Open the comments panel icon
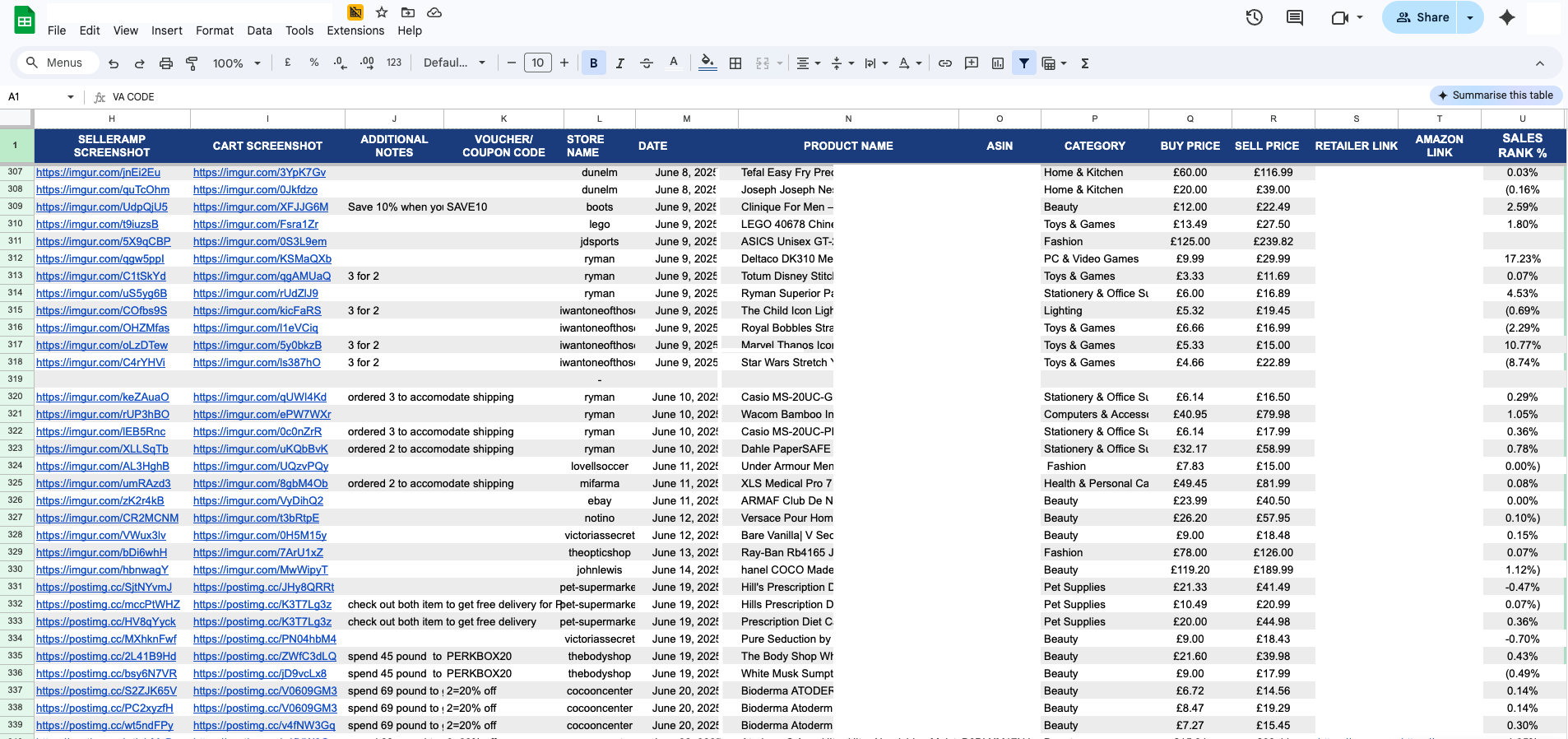Screen dimensions: 1568x739 pos(1295,17)
